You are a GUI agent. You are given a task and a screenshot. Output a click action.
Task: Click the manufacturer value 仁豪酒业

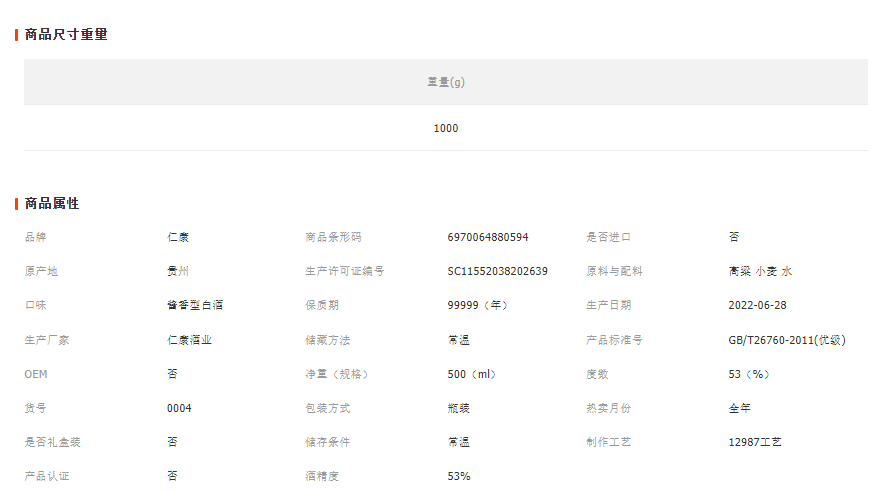189,340
